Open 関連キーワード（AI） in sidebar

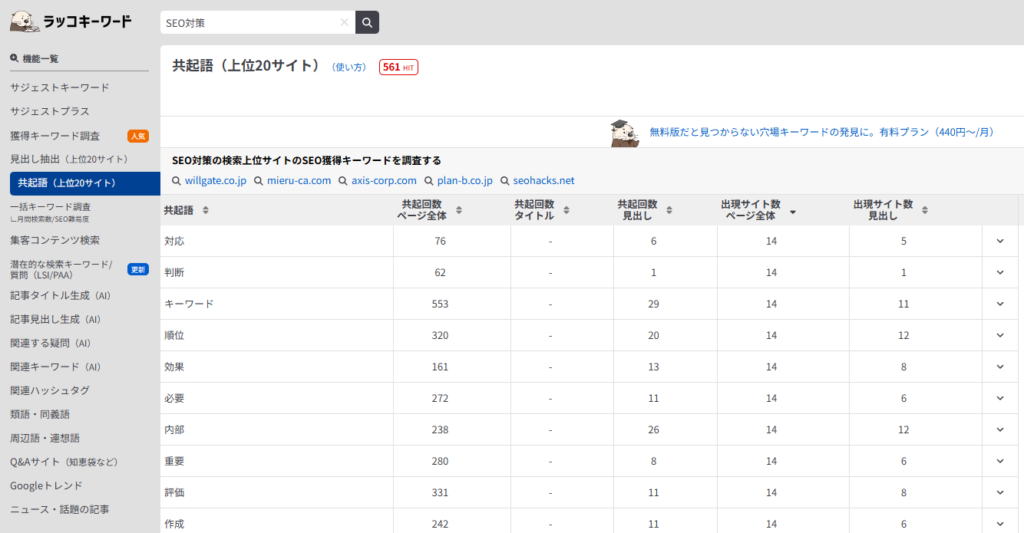[x=56, y=367]
